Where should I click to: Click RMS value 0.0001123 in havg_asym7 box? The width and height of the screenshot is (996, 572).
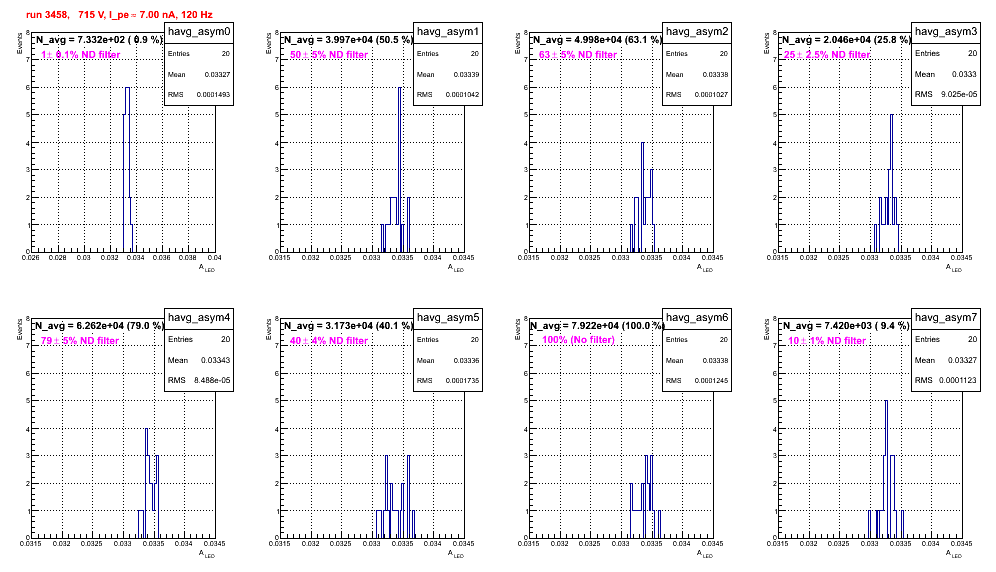coord(959,380)
